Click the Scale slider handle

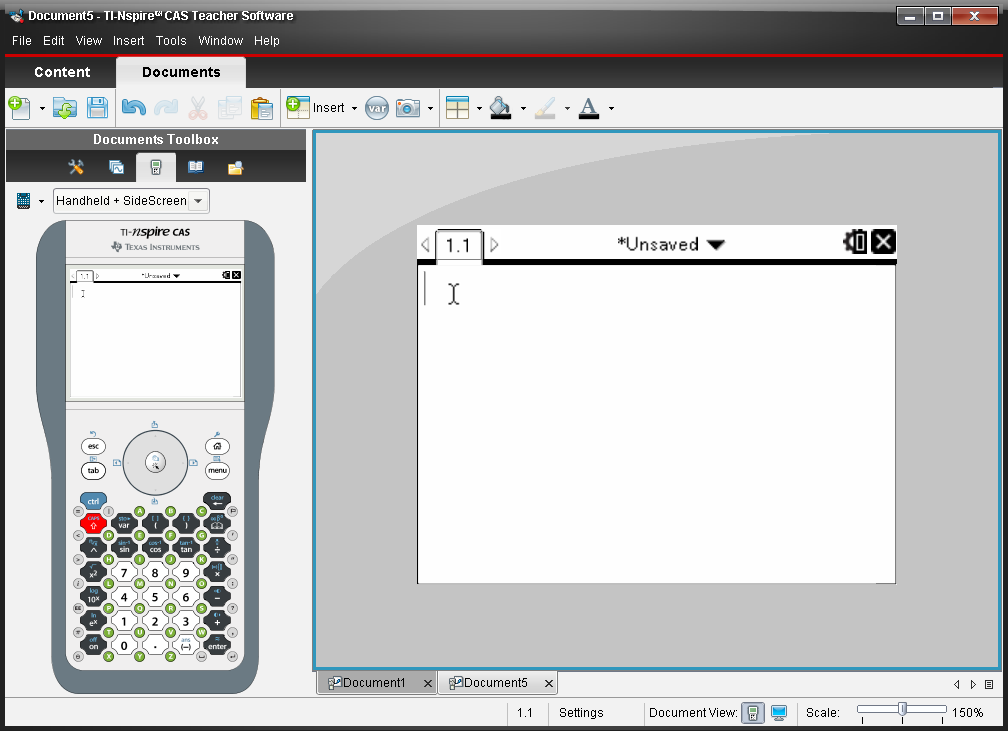coord(903,709)
